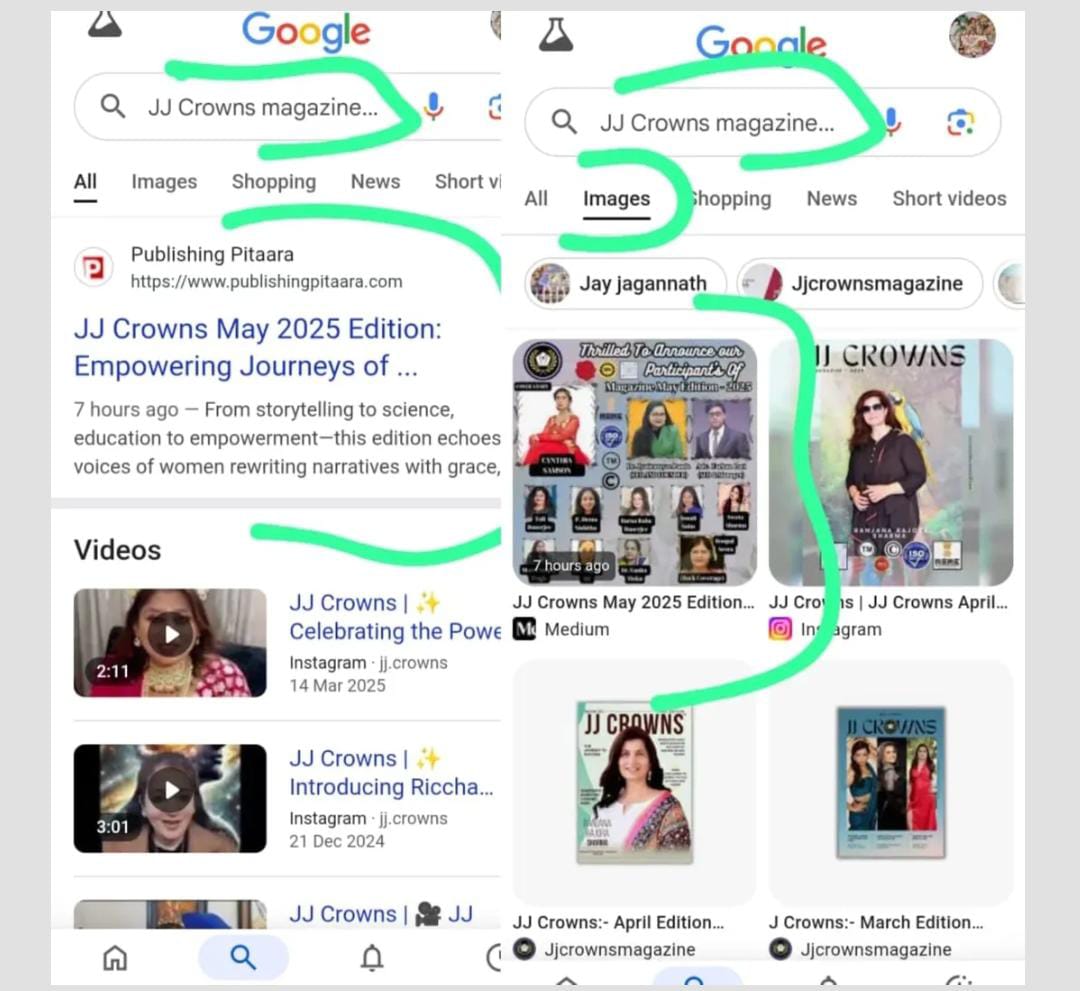
Task: Select the Jjcrownsmagazine filter chip
Action: 860,283
